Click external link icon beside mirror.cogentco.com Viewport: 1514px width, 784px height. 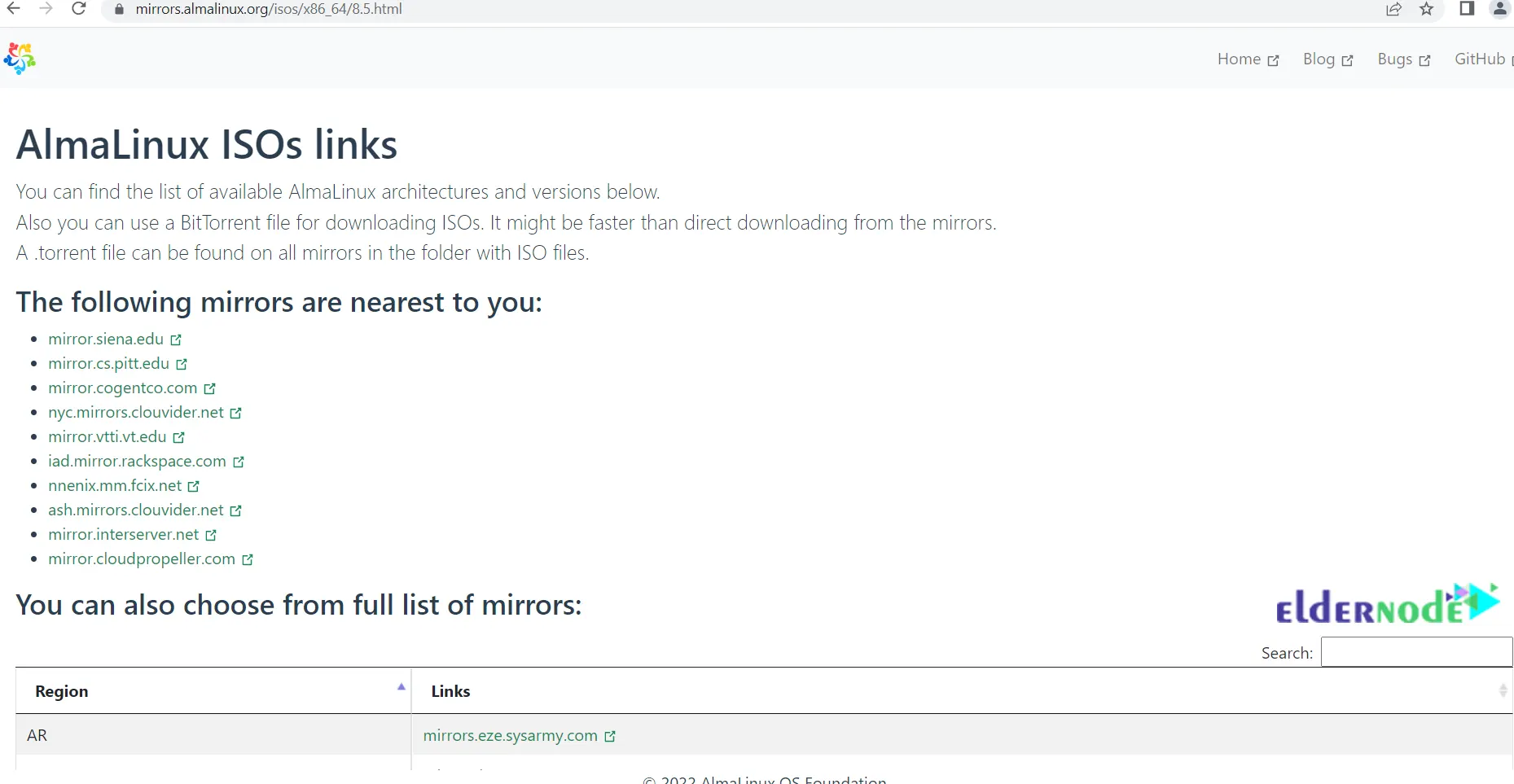click(x=210, y=389)
